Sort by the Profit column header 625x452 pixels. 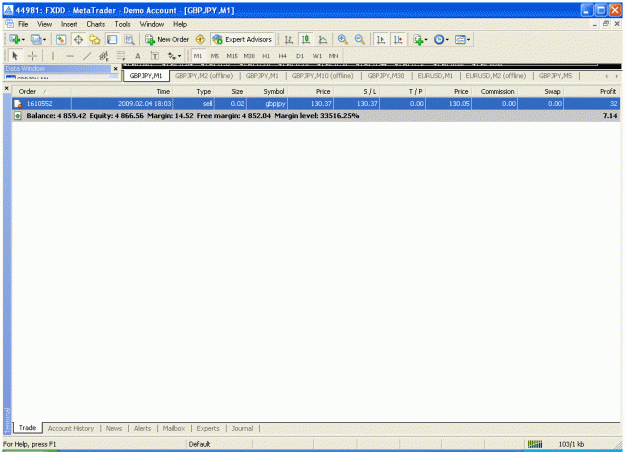pyautogui.click(x=592, y=92)
